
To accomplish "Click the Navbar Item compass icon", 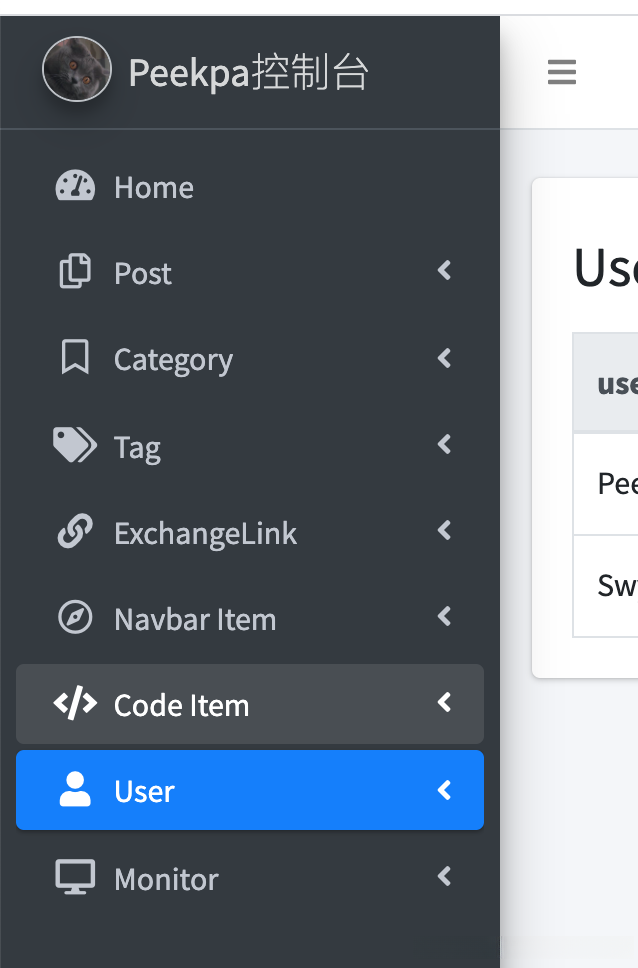I will [75, 618].
